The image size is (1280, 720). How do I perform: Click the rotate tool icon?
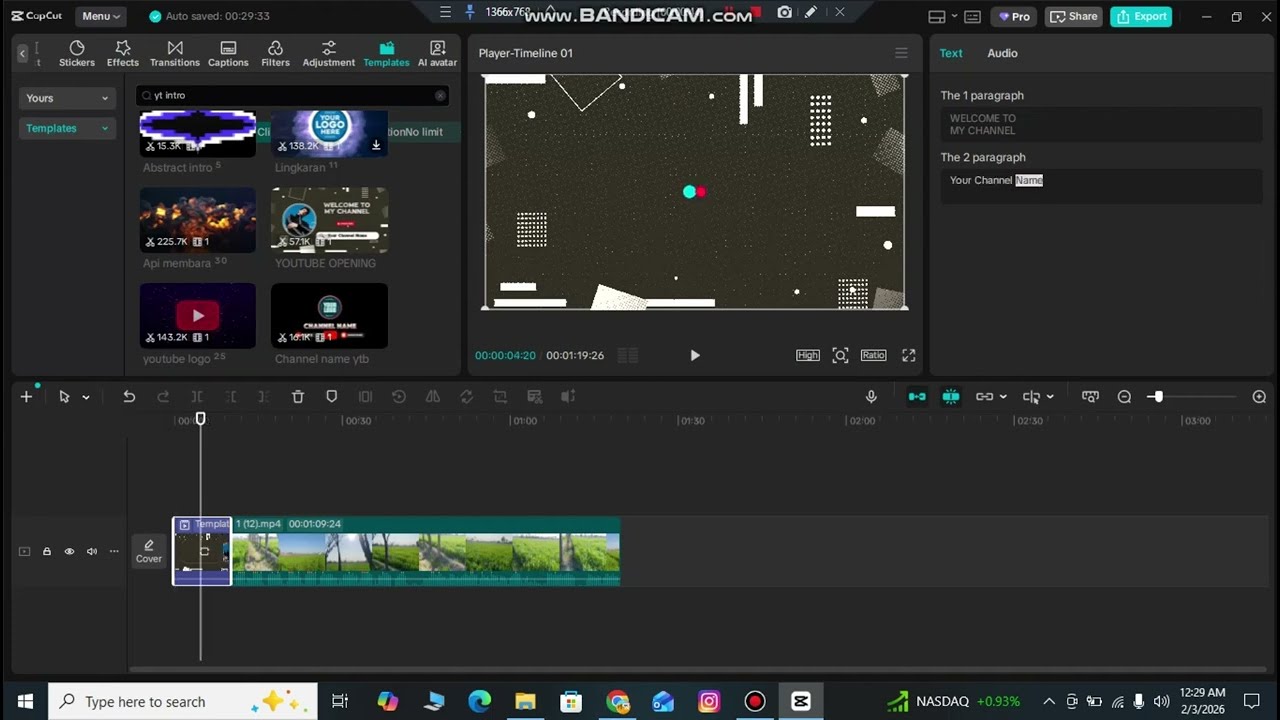click(466, 397)
